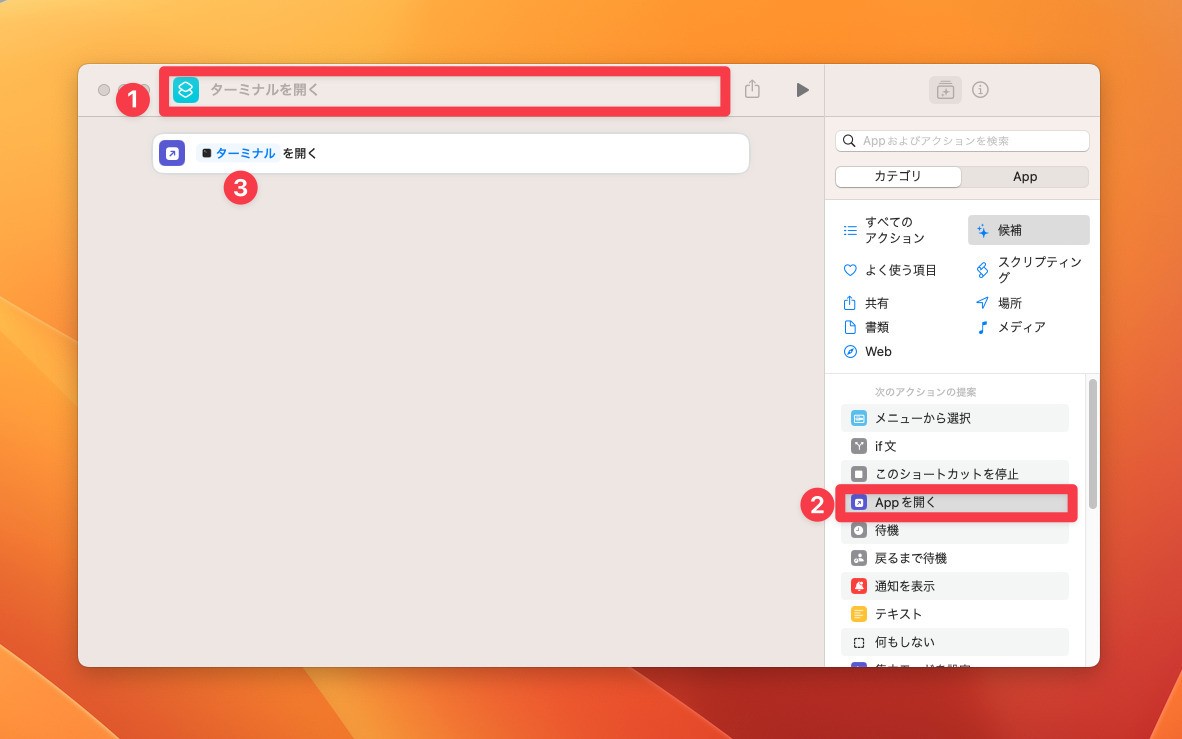Viewport: 1182px width, 739px height.
Task: Select the メディア music note icon
Action: coord(982,326)
